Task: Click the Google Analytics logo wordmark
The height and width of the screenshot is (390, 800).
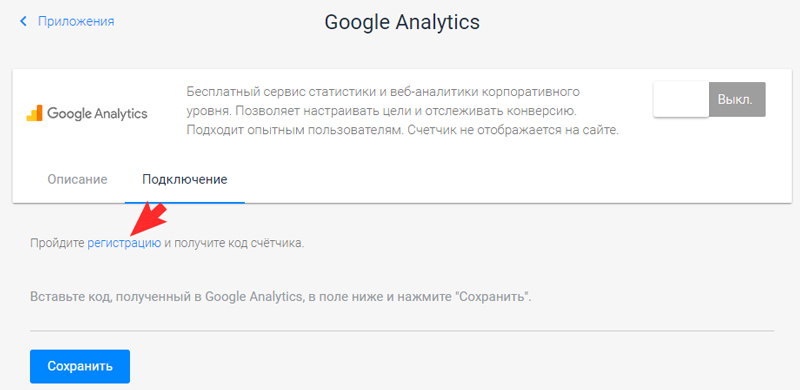Action: coord(97,113)
